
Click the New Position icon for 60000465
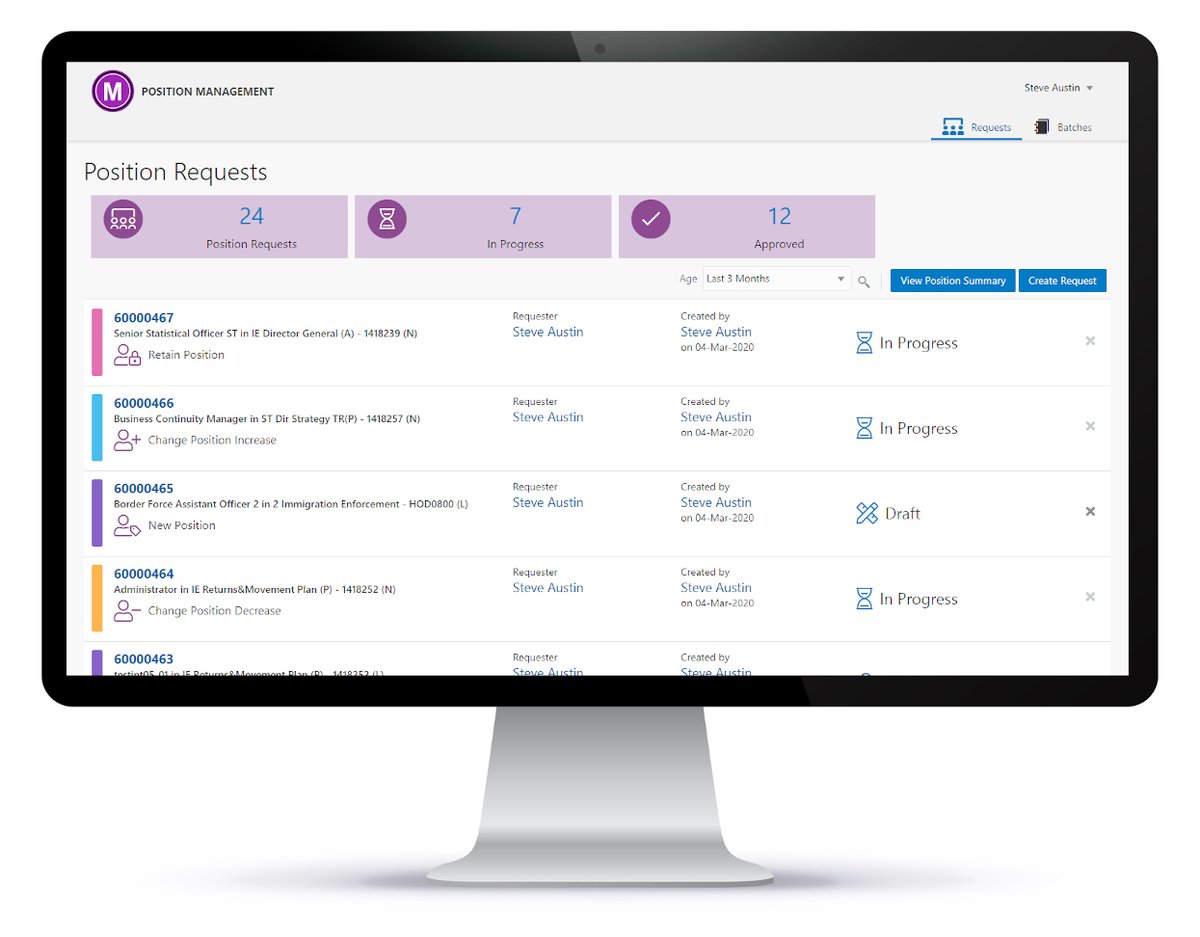tap(127, 525)
